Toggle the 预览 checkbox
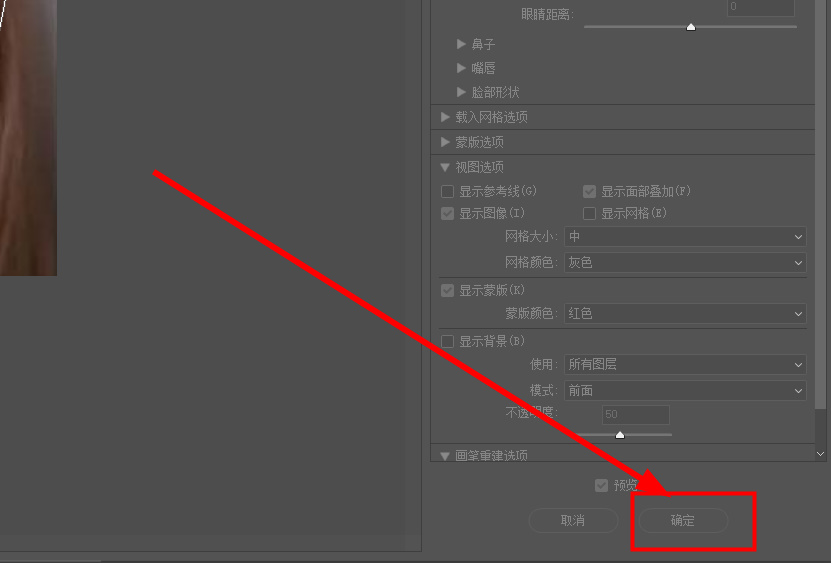The image size is (831, 563). click(x=601, y=485)
